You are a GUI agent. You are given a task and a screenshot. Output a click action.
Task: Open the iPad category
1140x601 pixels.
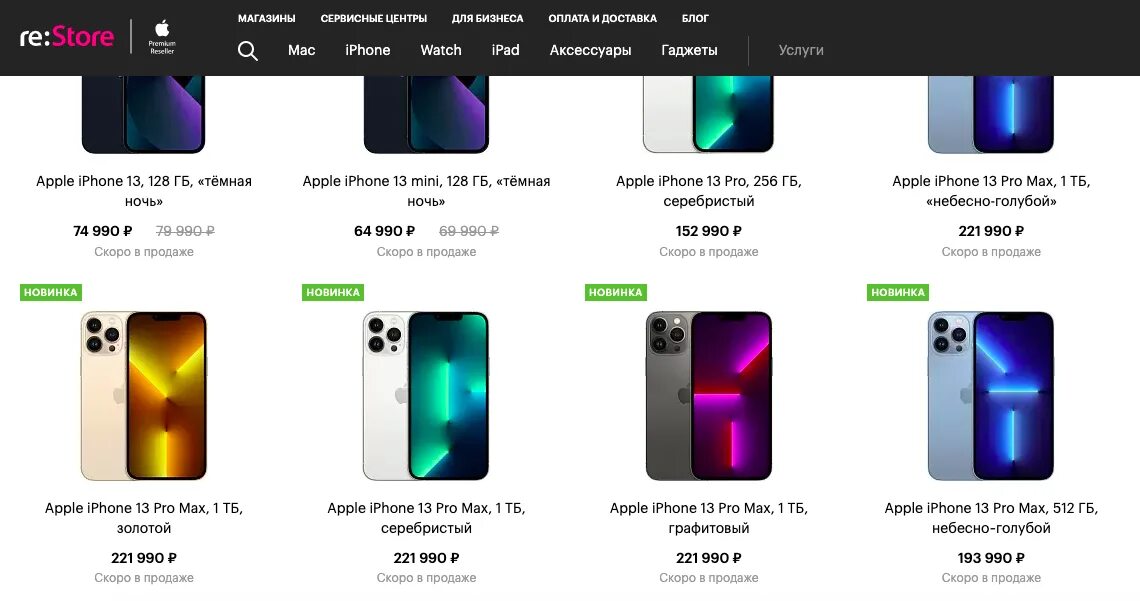pos(506,50)
